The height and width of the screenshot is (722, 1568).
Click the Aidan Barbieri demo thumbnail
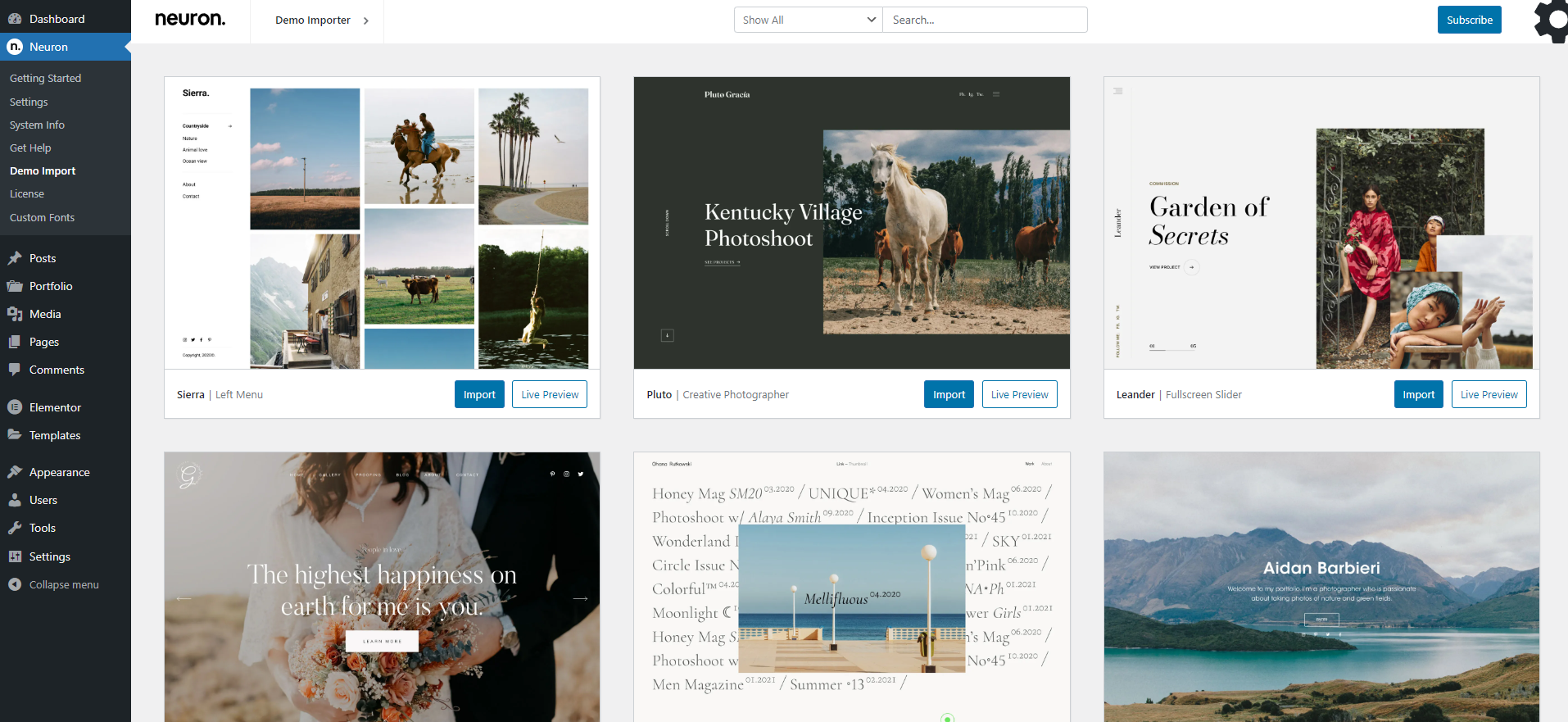click(x=1321, y=587)
